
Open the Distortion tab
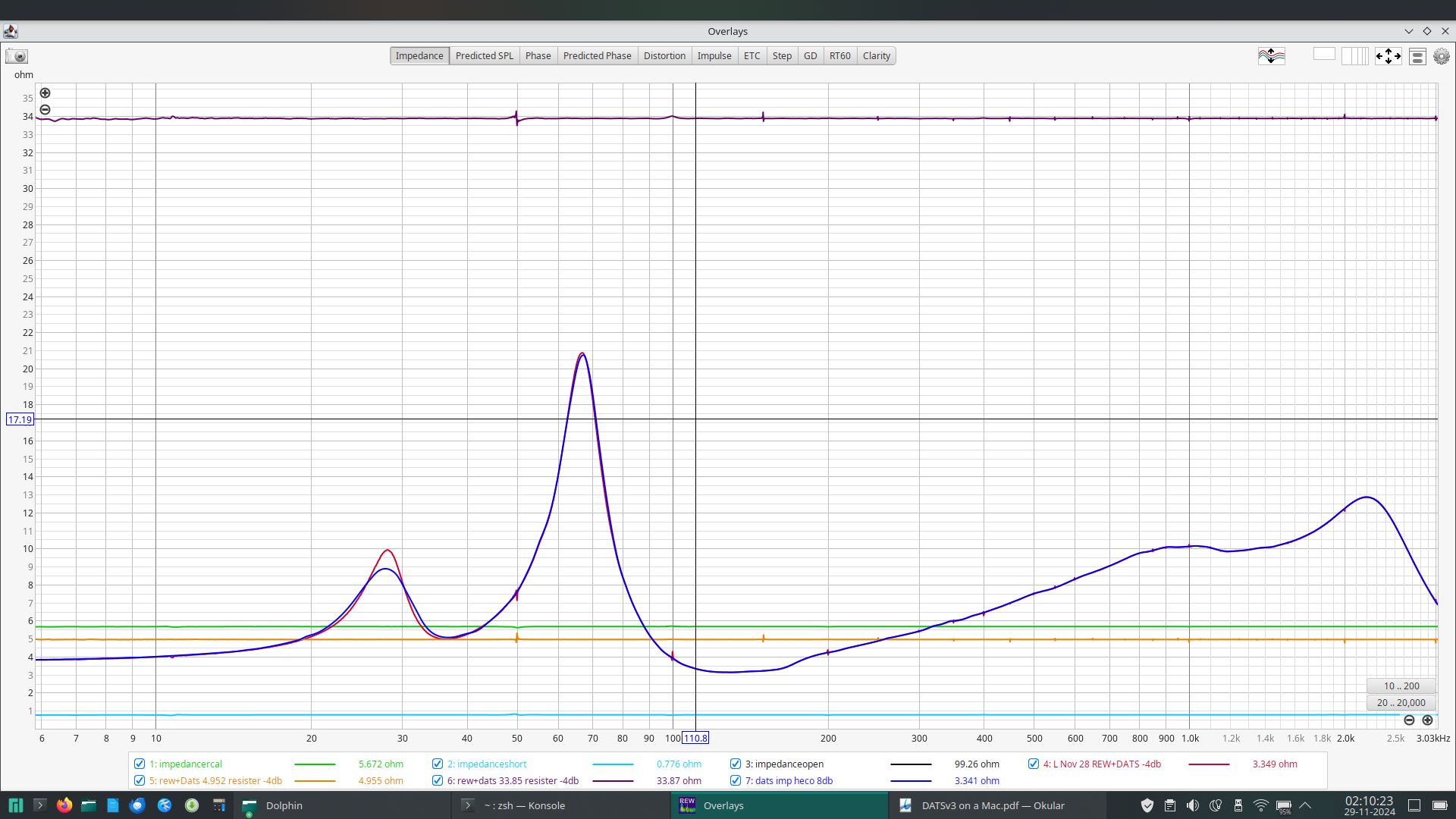pyautogui.click(x=665, y=56)
